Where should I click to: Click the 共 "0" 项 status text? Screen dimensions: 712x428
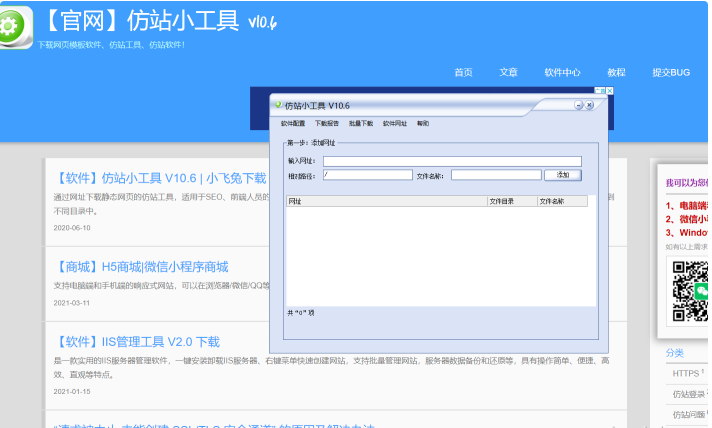[301, 313]
